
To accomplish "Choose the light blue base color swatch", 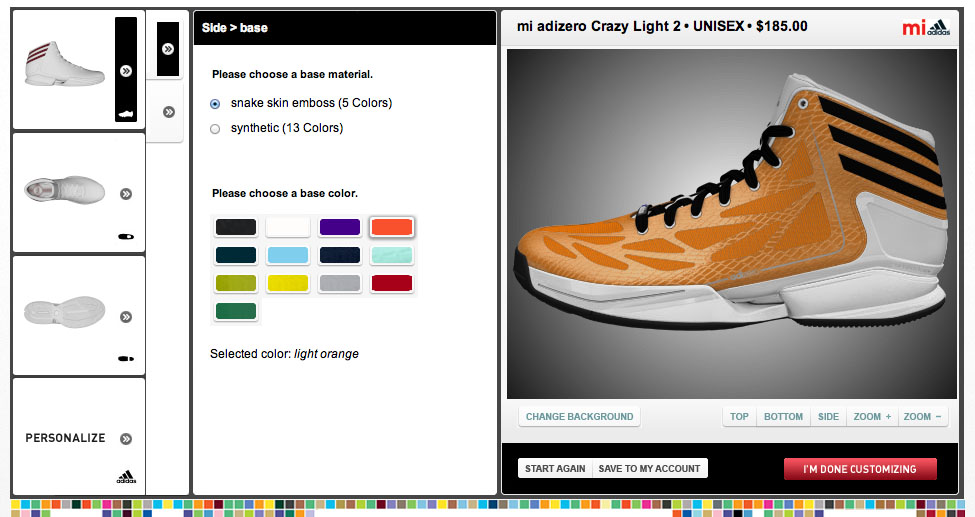I will click(x=288, y=255).
